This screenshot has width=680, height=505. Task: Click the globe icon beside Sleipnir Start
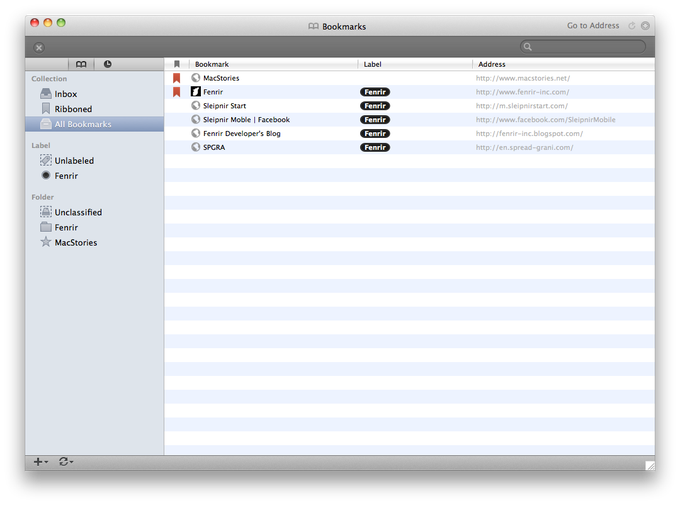click(x=196, y=105)
